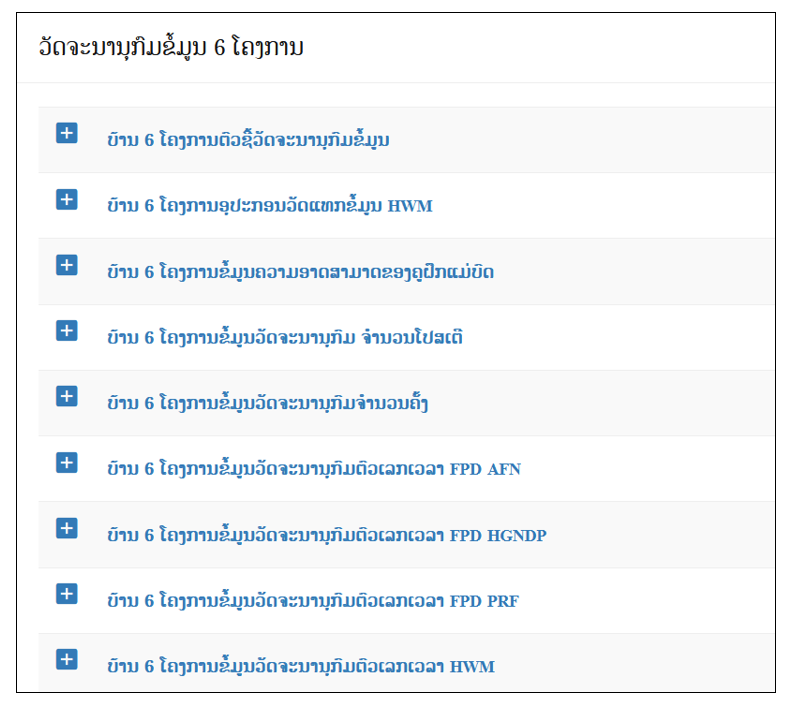Open the second-row link ending in HWM

click(270, 205)
